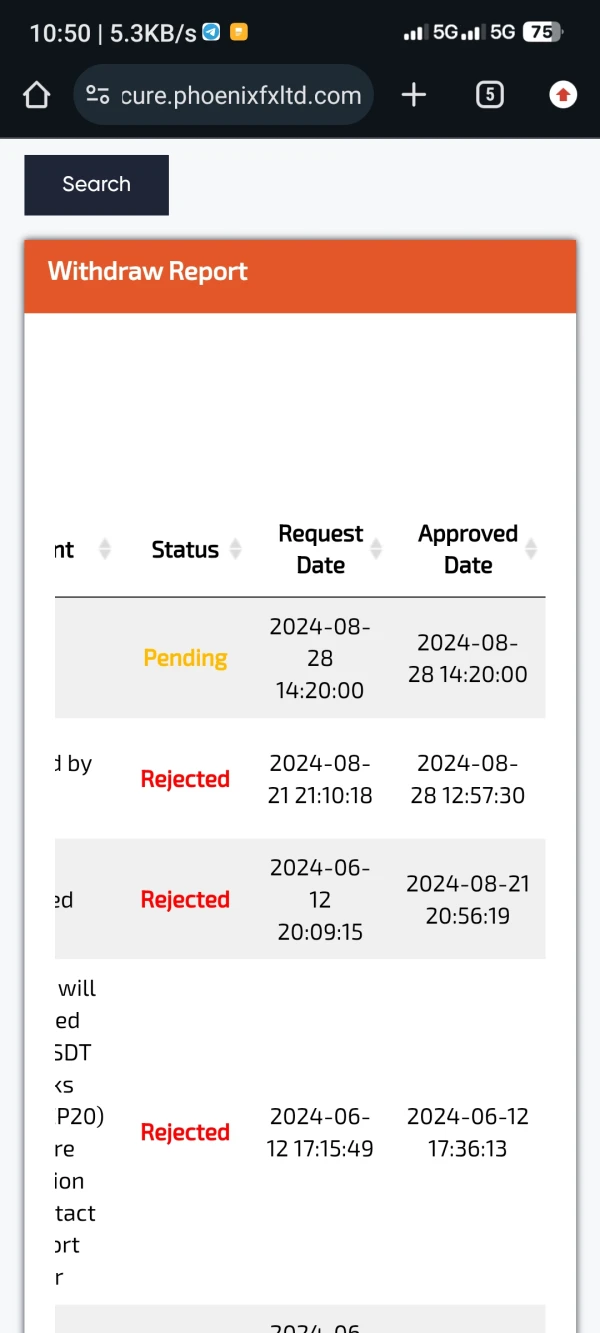Tap the Pending status label
The image size is (600, 1333).
pyautogui.click(x=185, y=658)
